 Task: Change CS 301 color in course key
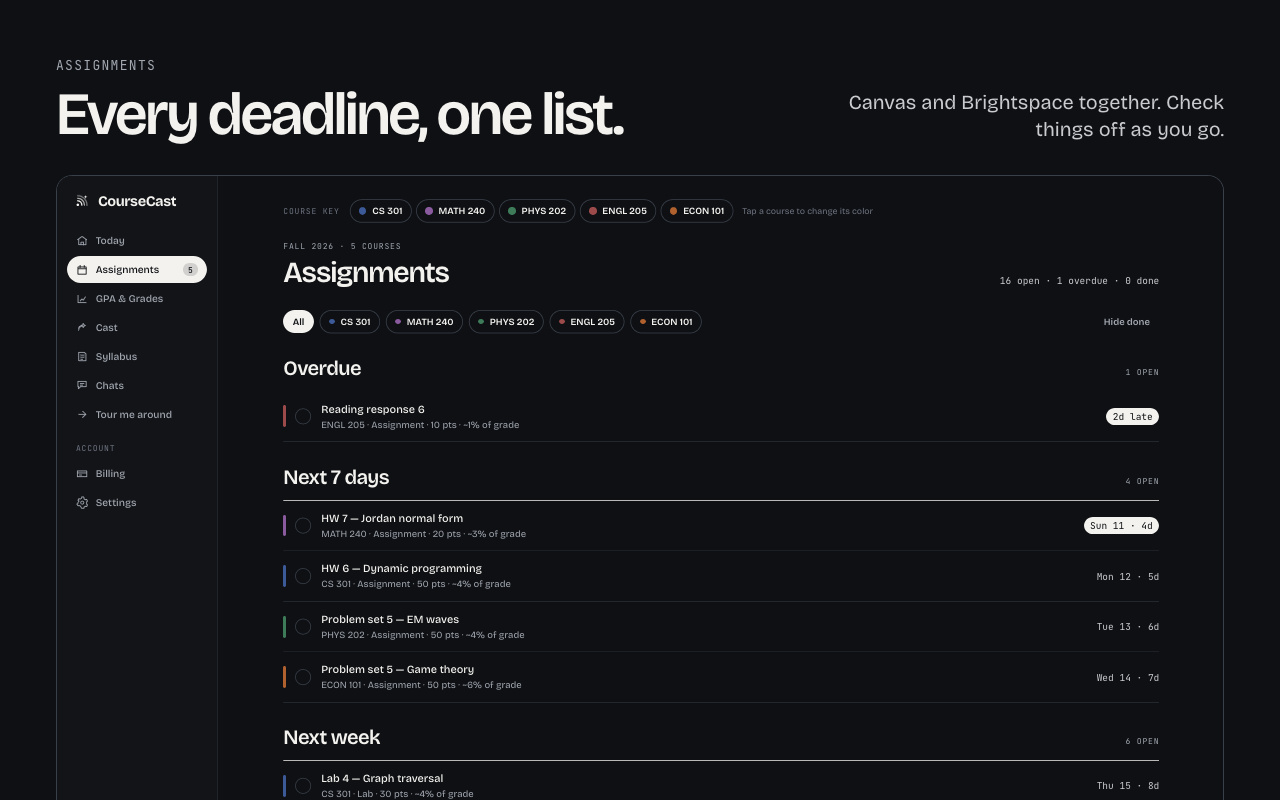click(x=381, y=211)
